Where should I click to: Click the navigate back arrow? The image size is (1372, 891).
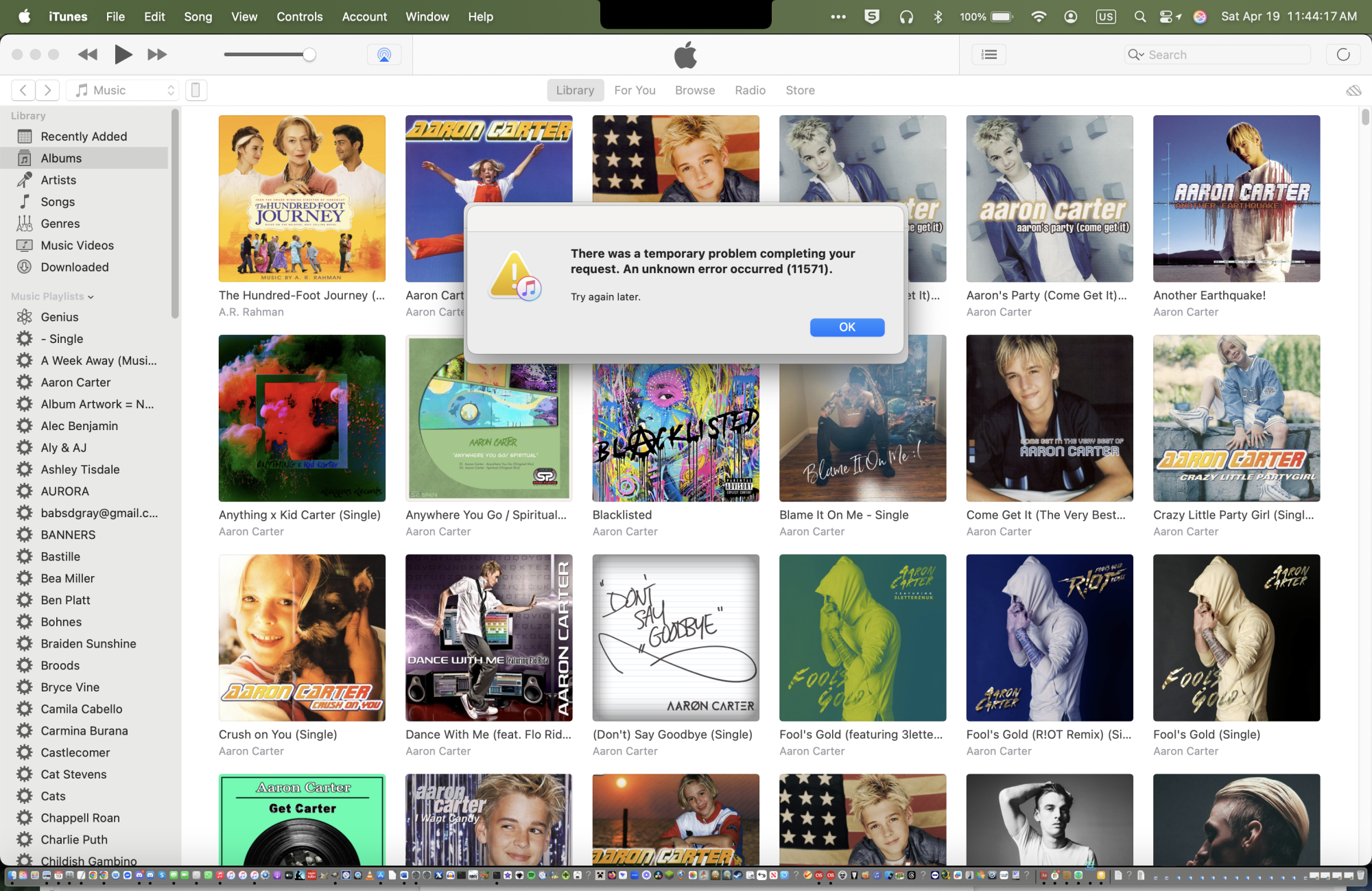23,90
